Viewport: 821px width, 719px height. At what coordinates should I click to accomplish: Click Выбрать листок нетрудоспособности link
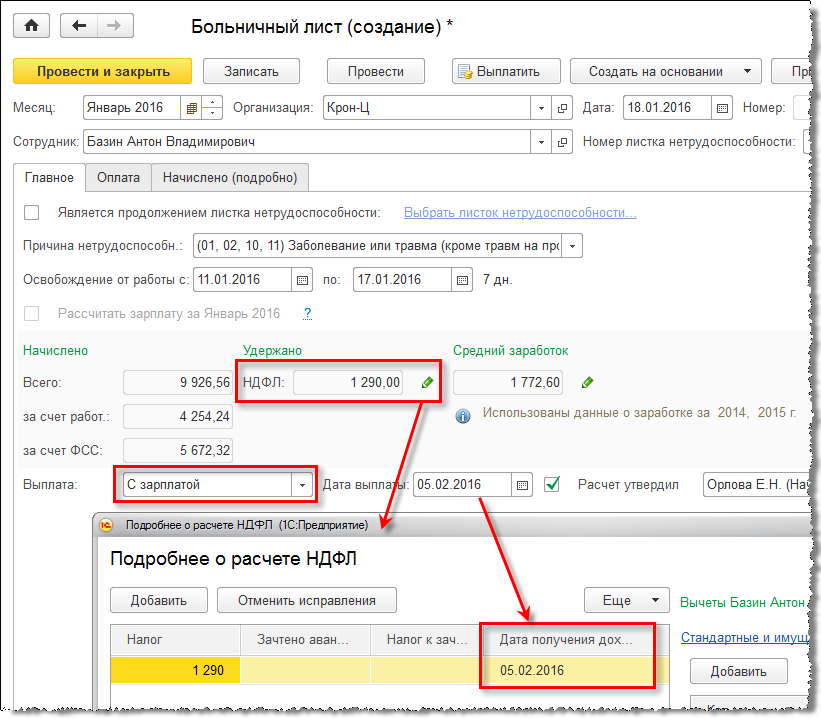[520, 212]
